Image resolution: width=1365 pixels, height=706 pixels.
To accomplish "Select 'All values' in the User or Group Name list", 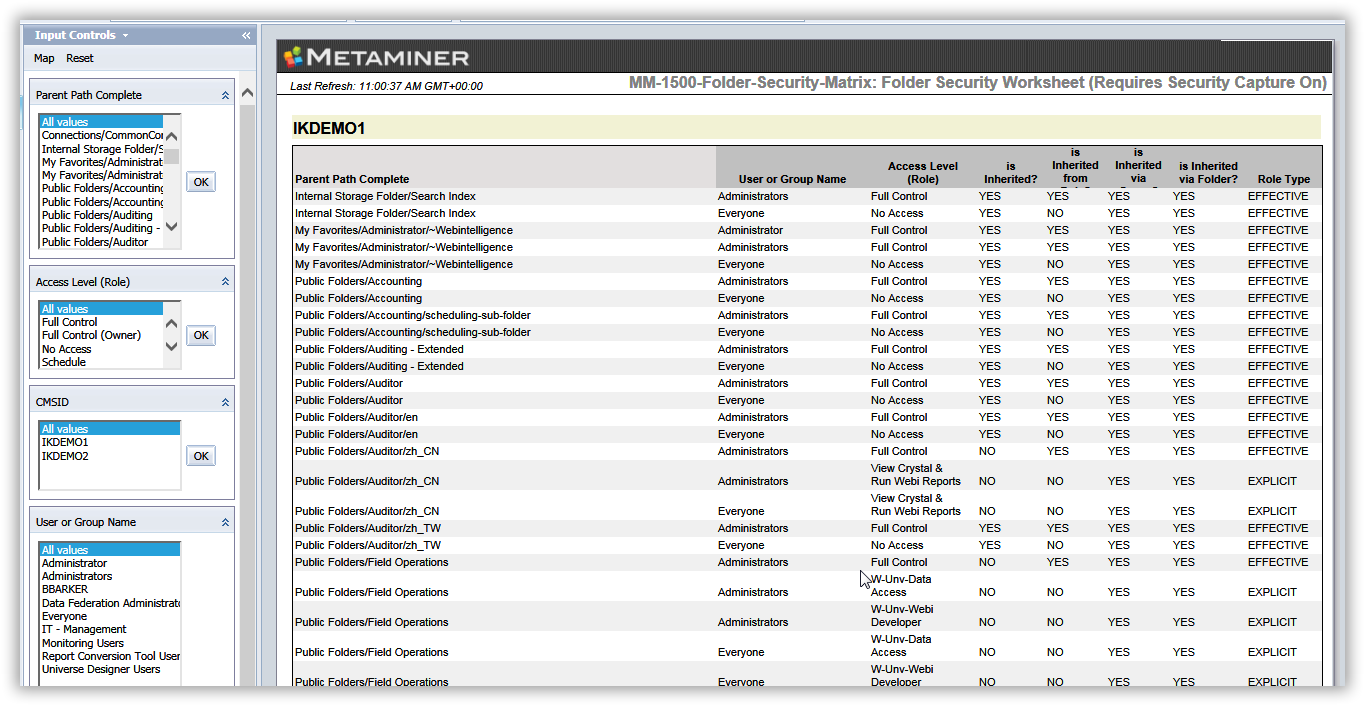I will [110, 550].
